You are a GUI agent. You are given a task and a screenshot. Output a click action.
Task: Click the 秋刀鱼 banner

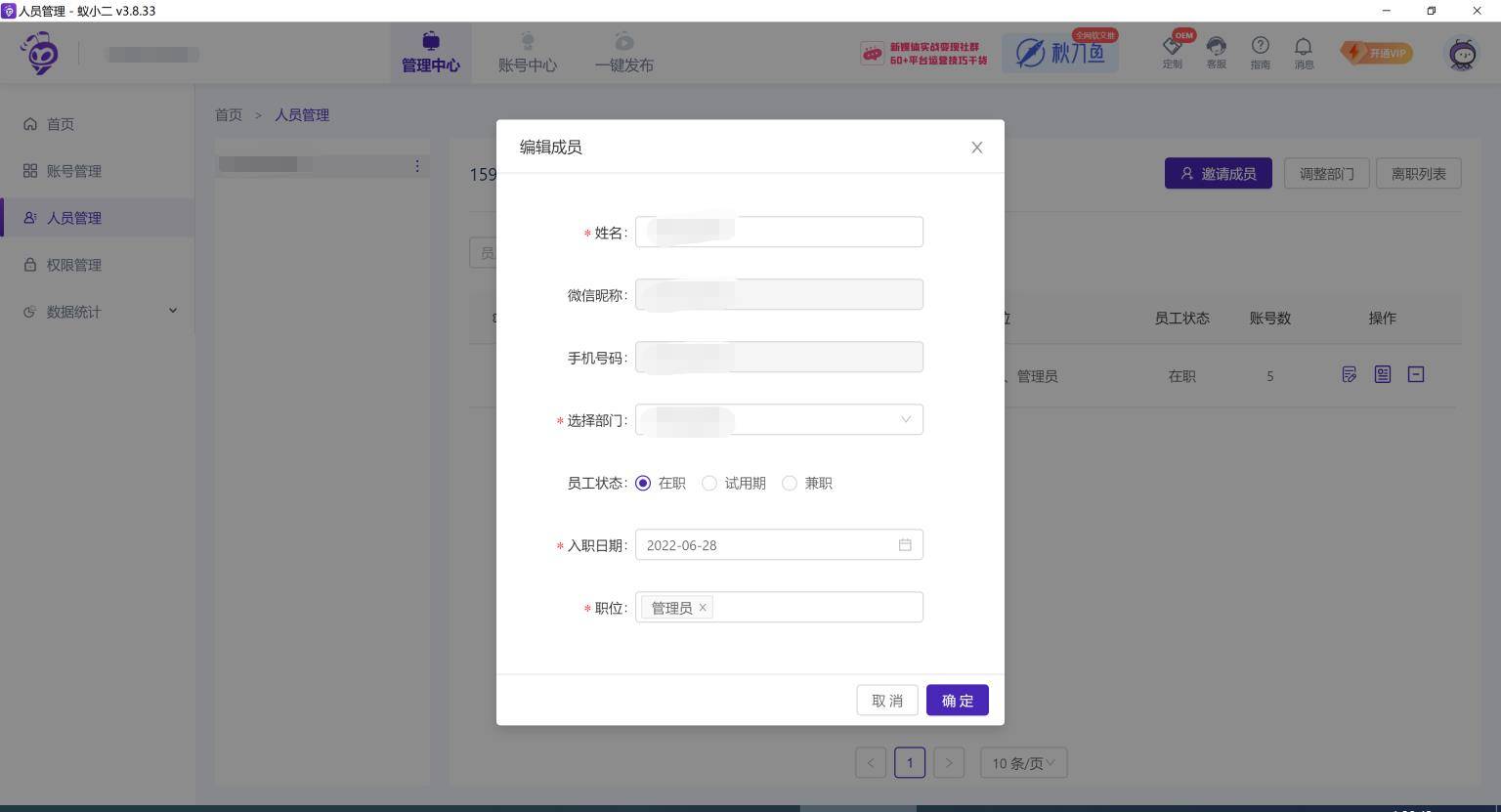tap(1060, 53)
